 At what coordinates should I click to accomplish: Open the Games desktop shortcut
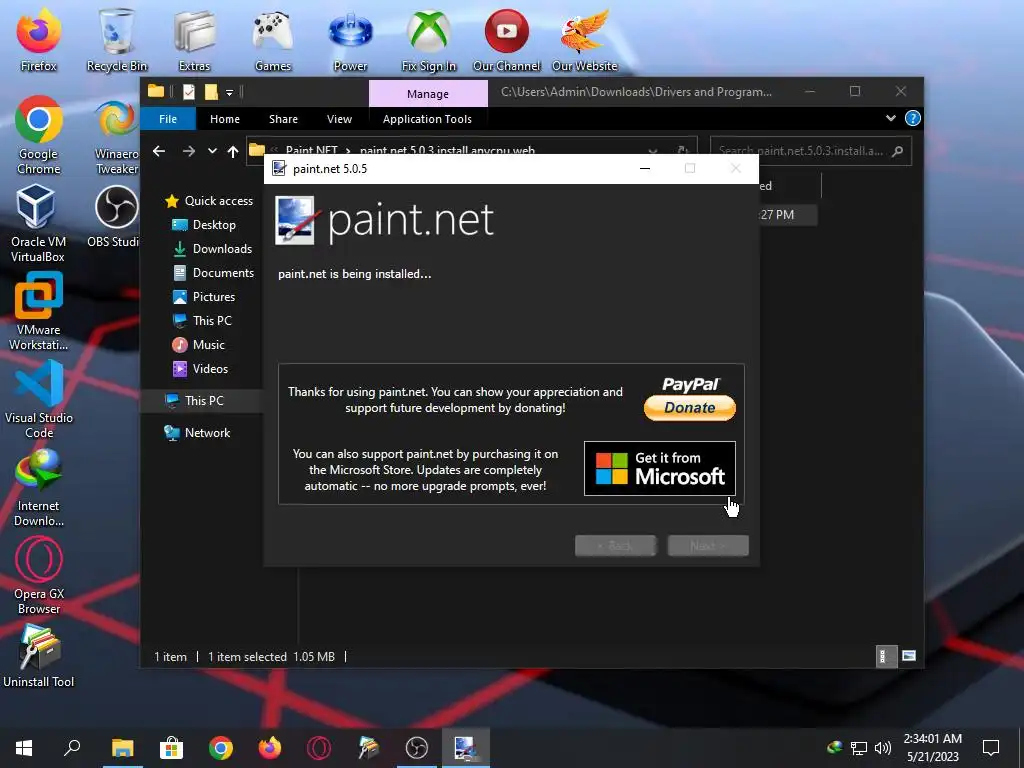point(273,39)
